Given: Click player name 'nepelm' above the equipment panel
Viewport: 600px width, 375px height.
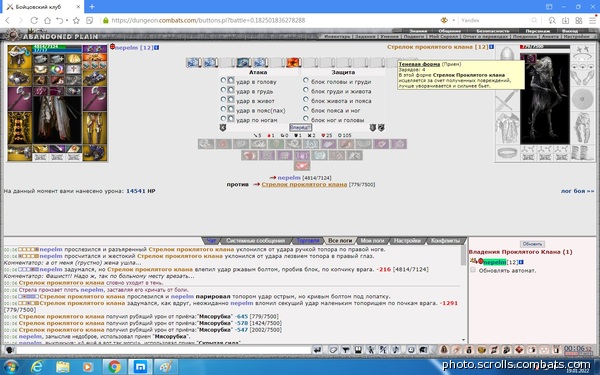Looking at the screenshot, I should (127, 47).
